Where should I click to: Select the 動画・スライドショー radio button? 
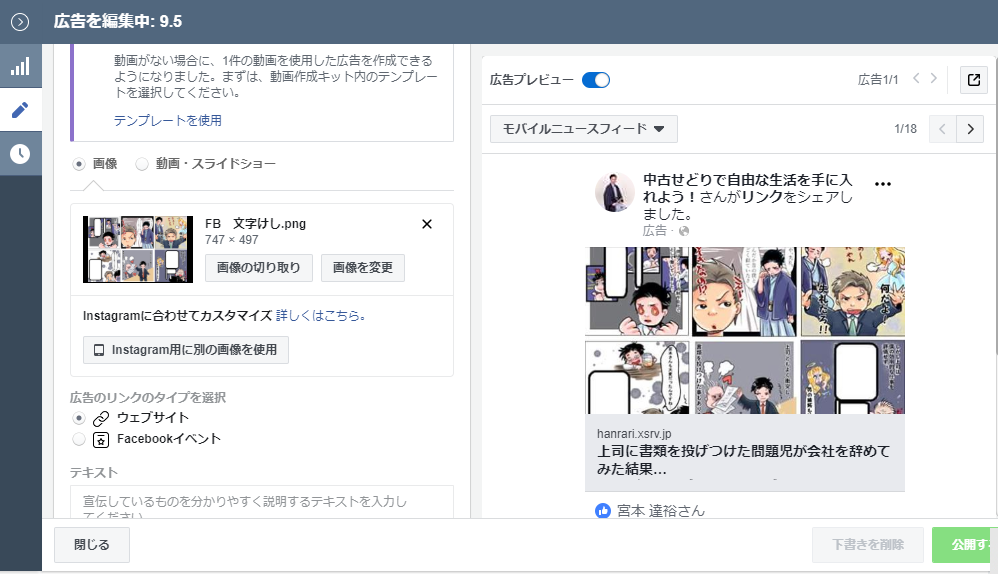click(141, 163)
